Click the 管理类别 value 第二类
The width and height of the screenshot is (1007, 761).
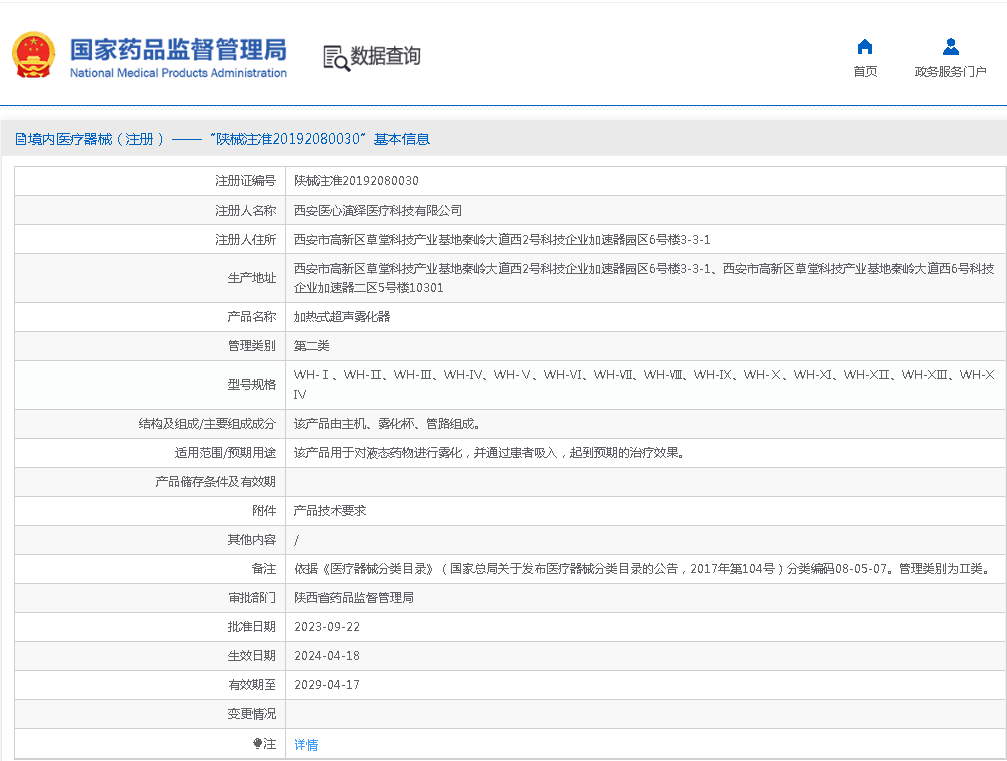coord(311,346)
